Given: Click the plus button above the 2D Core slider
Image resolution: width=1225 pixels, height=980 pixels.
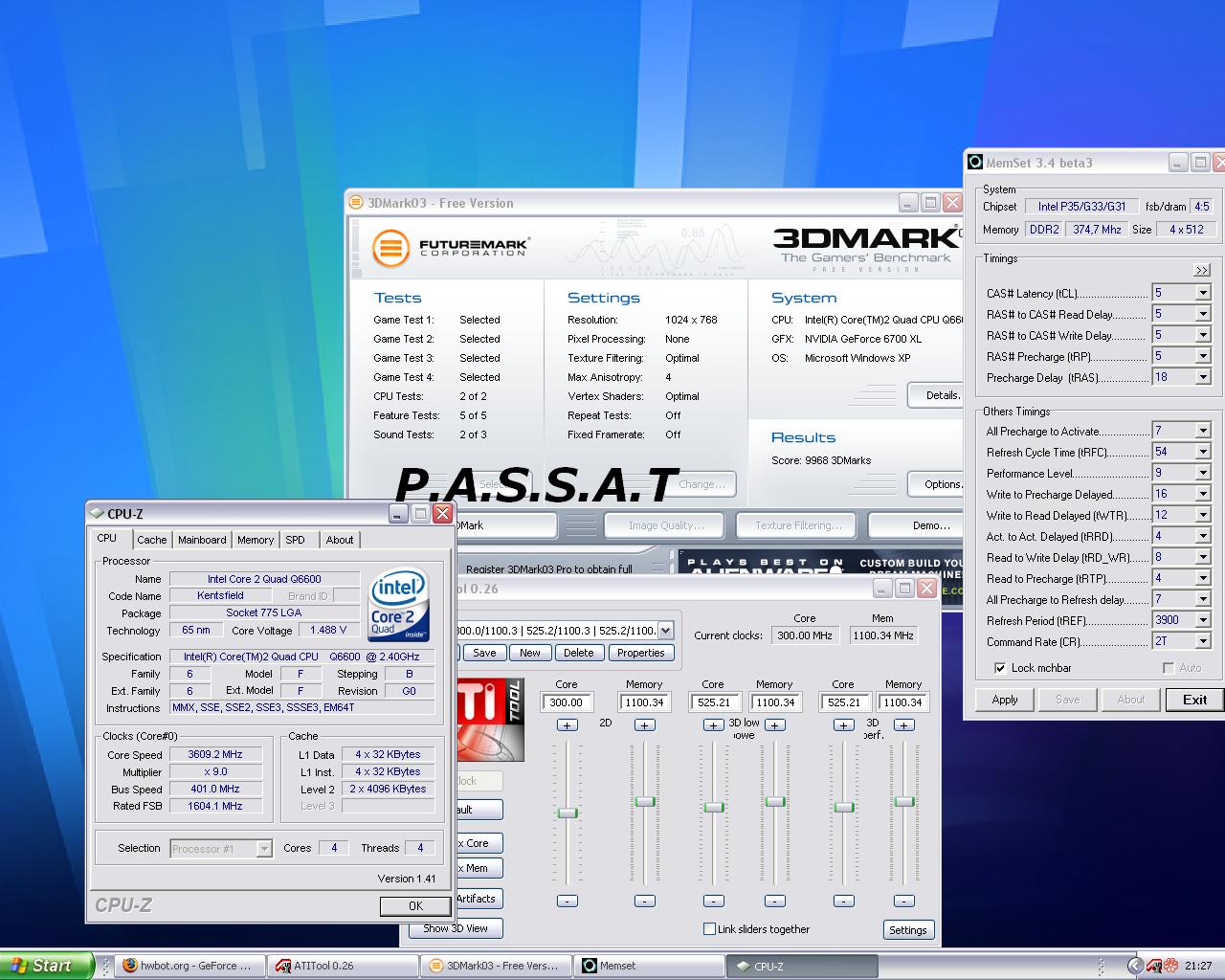Looking at the screenshot, I should click(x=567, y=725).
